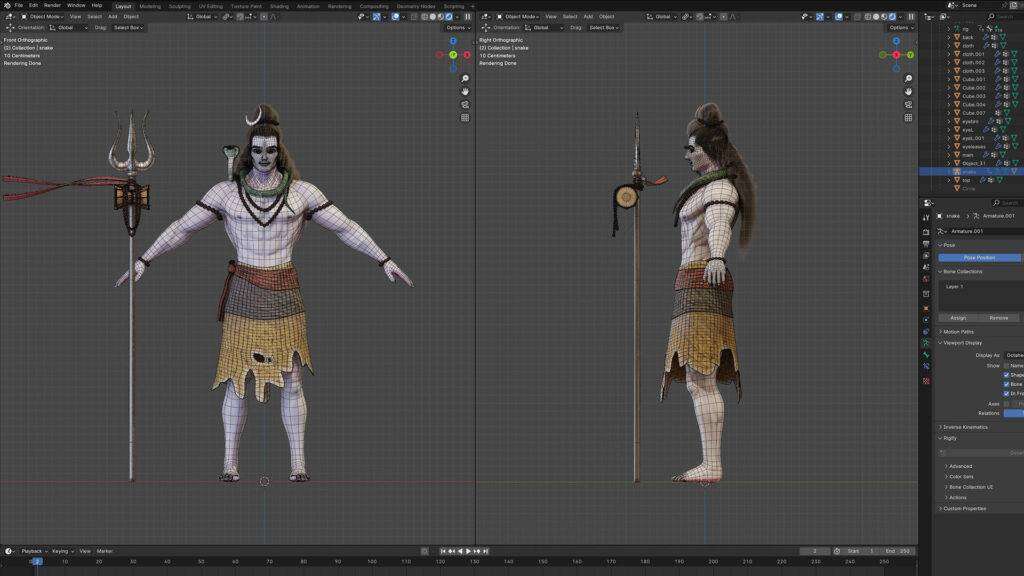This screenshot has height=576, width=1024.
Task: Expand the Inverse Kinematics panel
Action: (x=963, y=427)
